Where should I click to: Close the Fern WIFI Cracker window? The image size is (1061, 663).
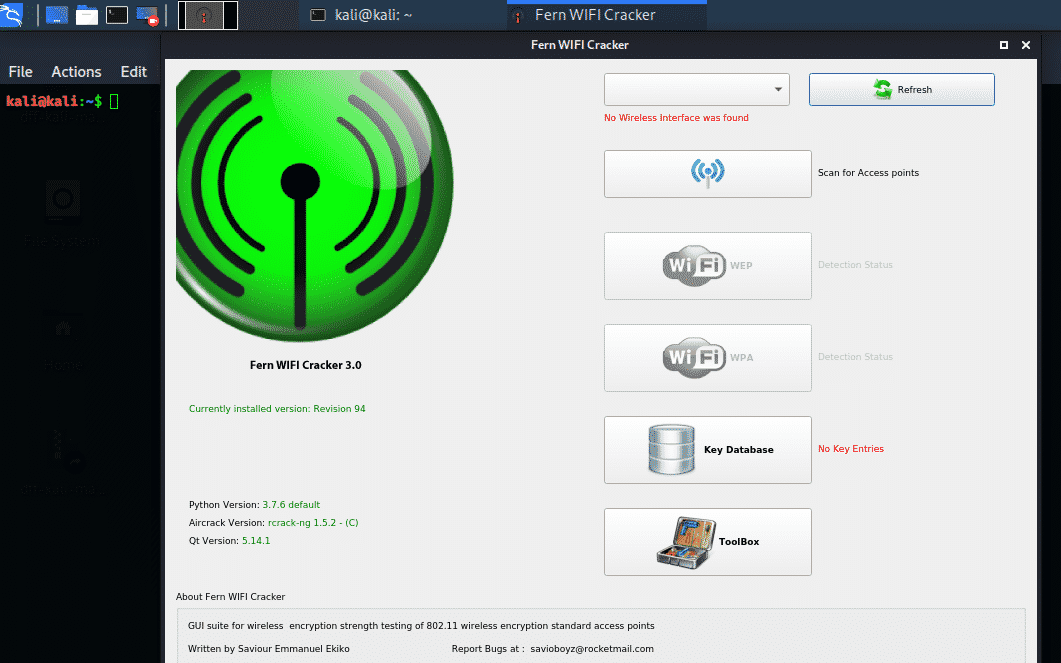click(x=1026, y=45)
